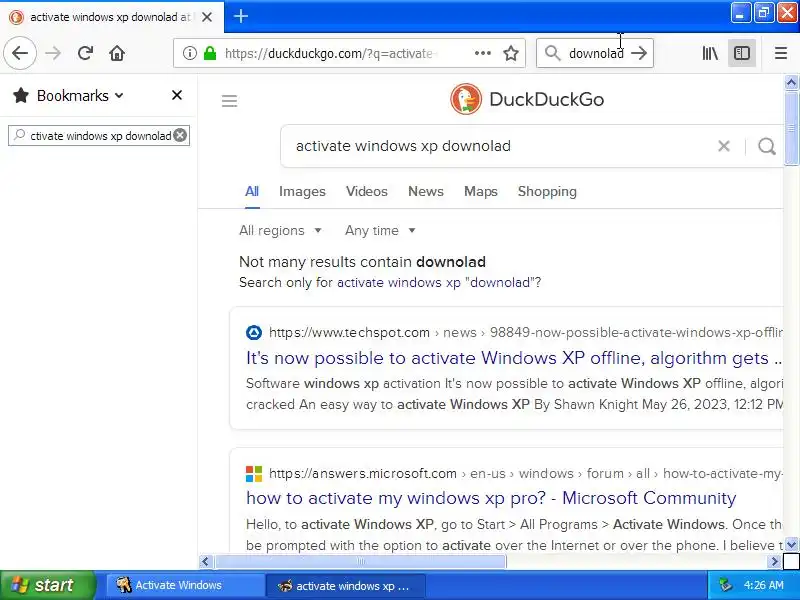Screen dimensions: 800x600
Task: Expand the Bookmarks sidebar switcher dropdown
Action: (119, 95)
